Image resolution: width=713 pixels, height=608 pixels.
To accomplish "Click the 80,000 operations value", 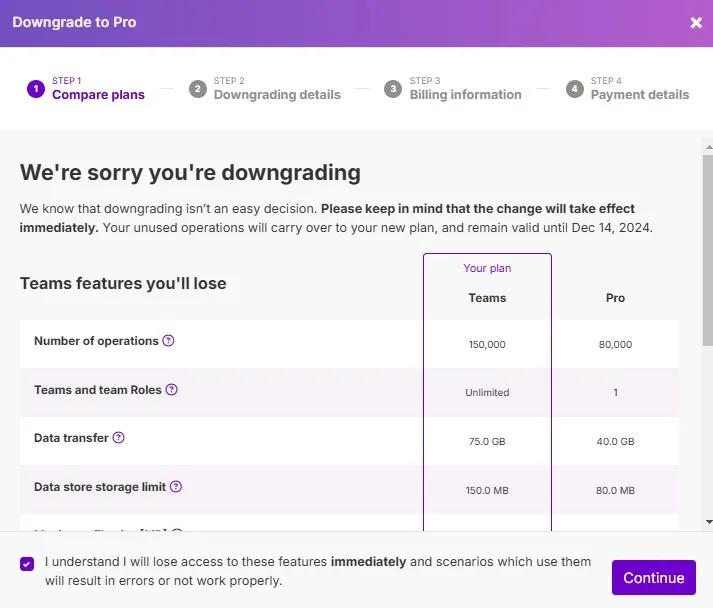I will coord(615,345).
